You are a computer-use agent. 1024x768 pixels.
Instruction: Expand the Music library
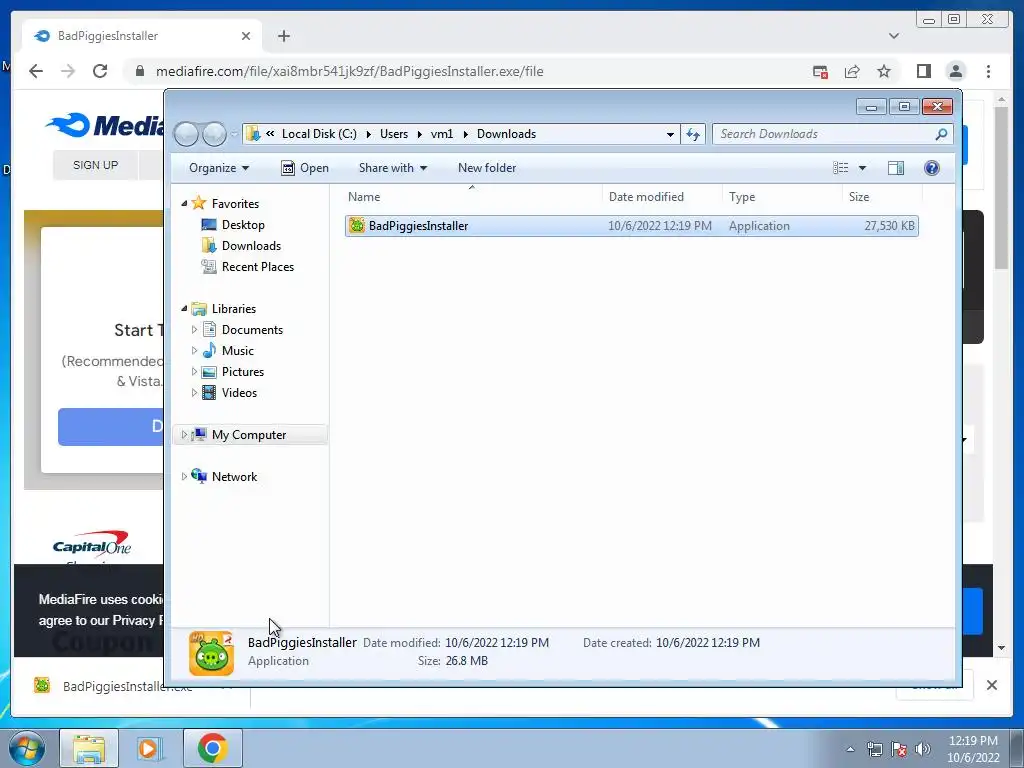click(194, 351)
